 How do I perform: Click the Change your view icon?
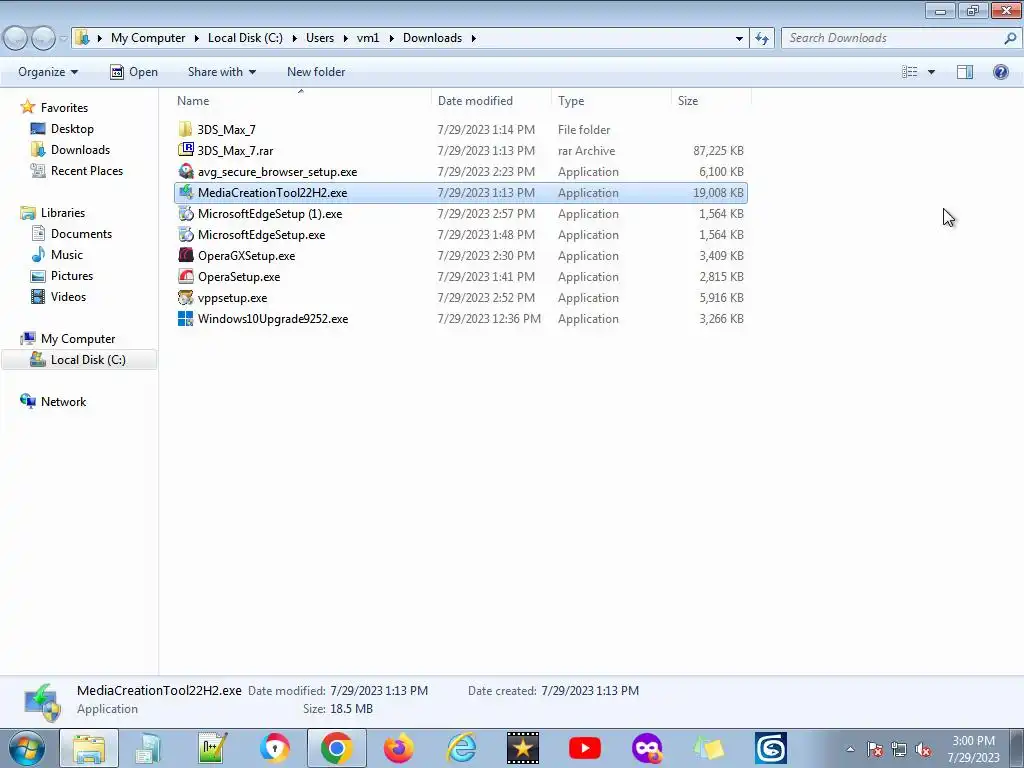(910, 72)
